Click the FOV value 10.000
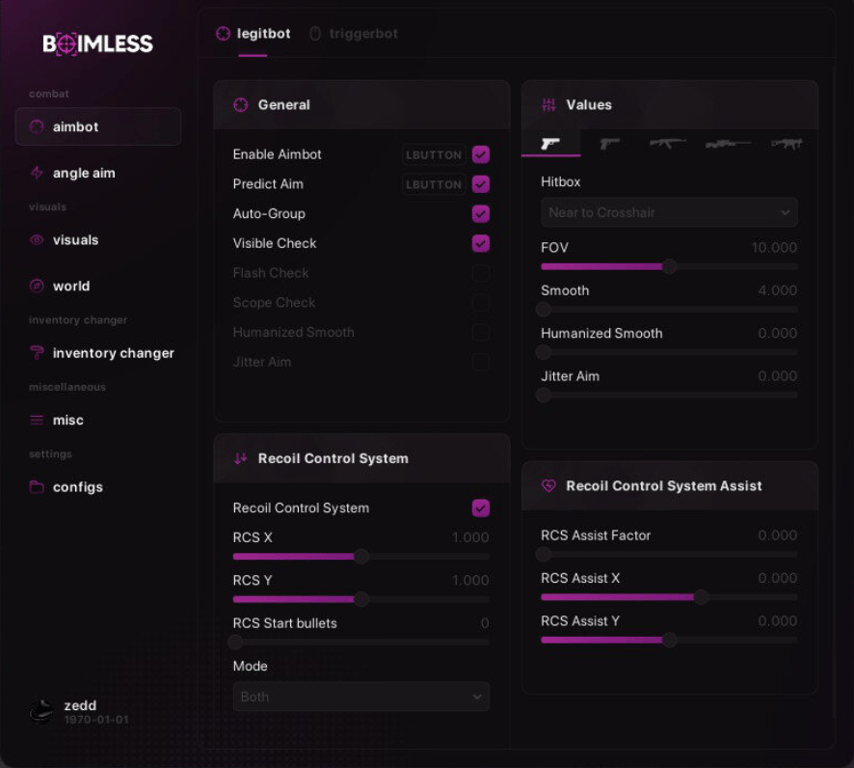 (x=774, y=247)
